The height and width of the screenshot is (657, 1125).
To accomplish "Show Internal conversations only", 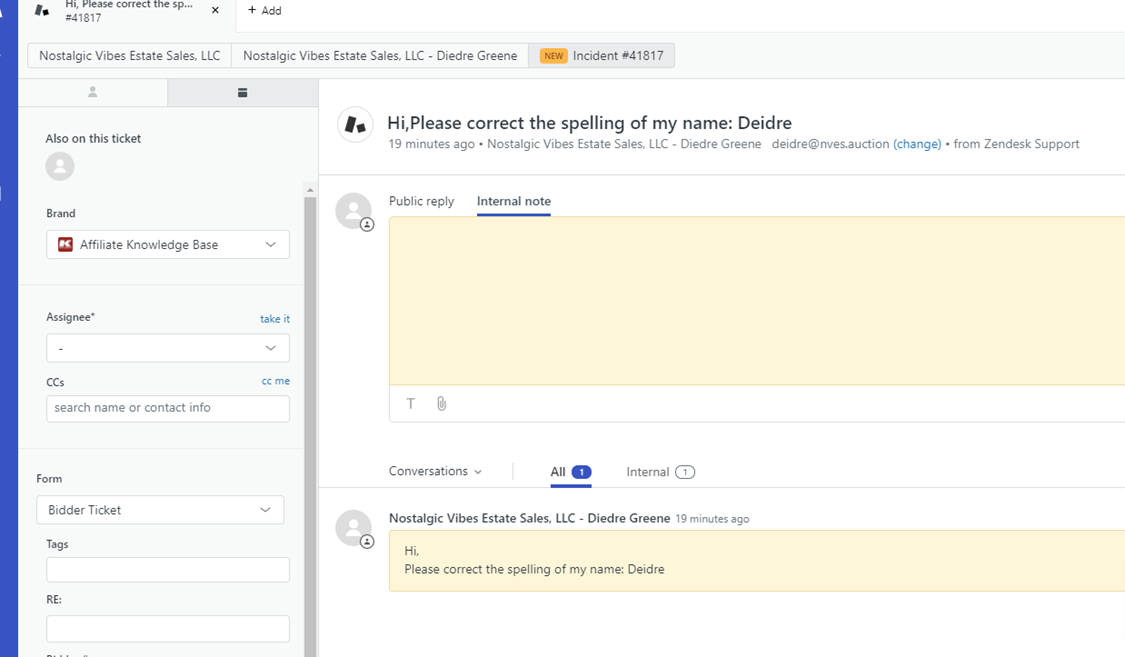I will tap(659, 472).
